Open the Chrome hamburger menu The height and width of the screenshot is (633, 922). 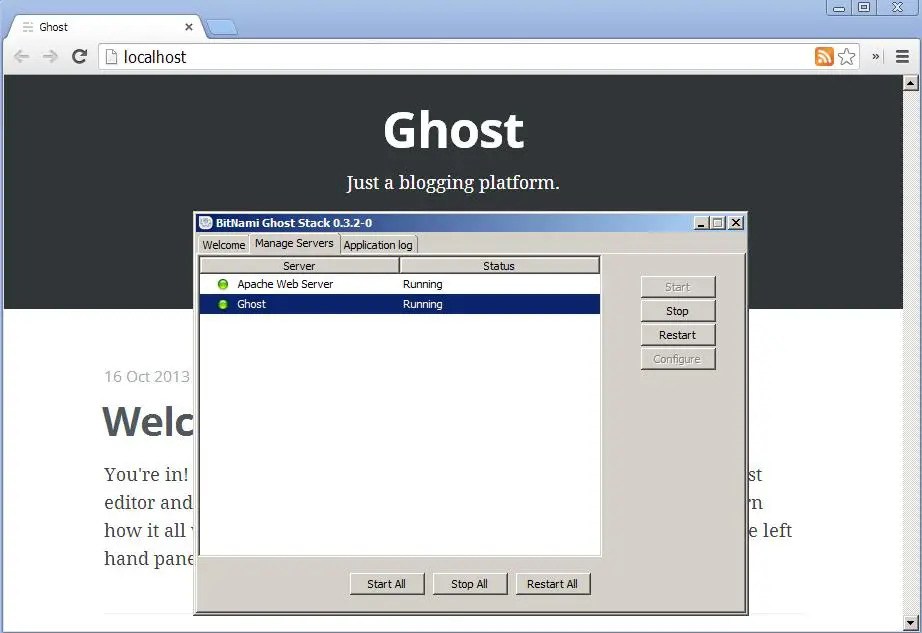tap(903, 56)
